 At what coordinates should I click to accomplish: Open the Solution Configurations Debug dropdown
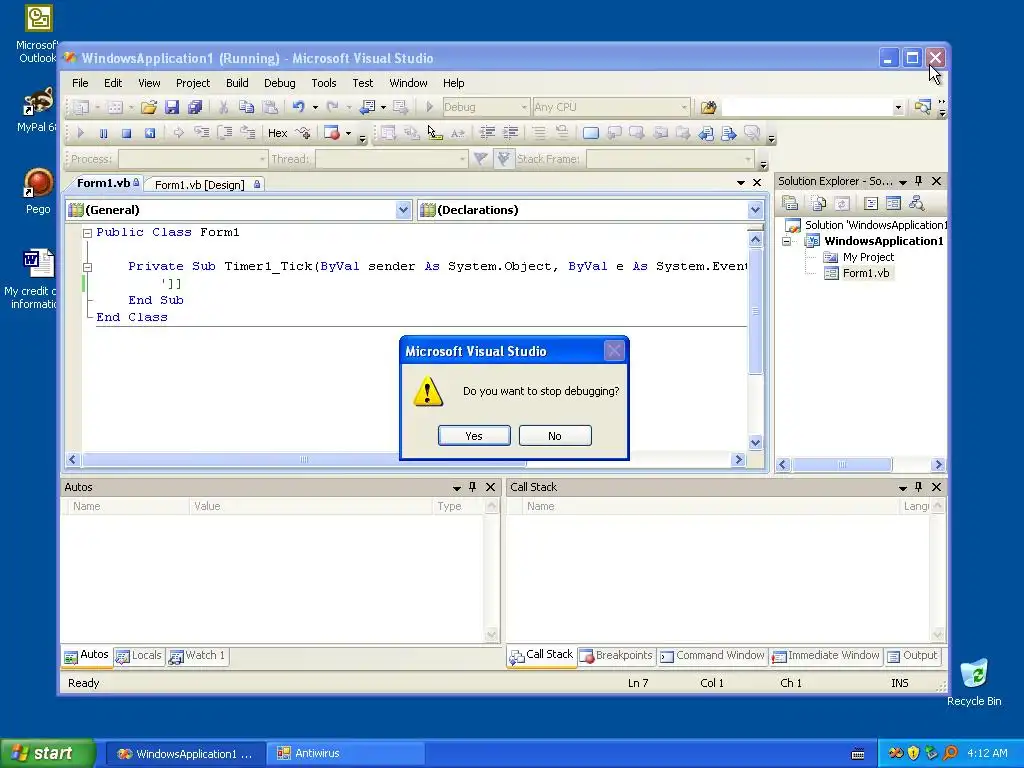click(486, 107)
